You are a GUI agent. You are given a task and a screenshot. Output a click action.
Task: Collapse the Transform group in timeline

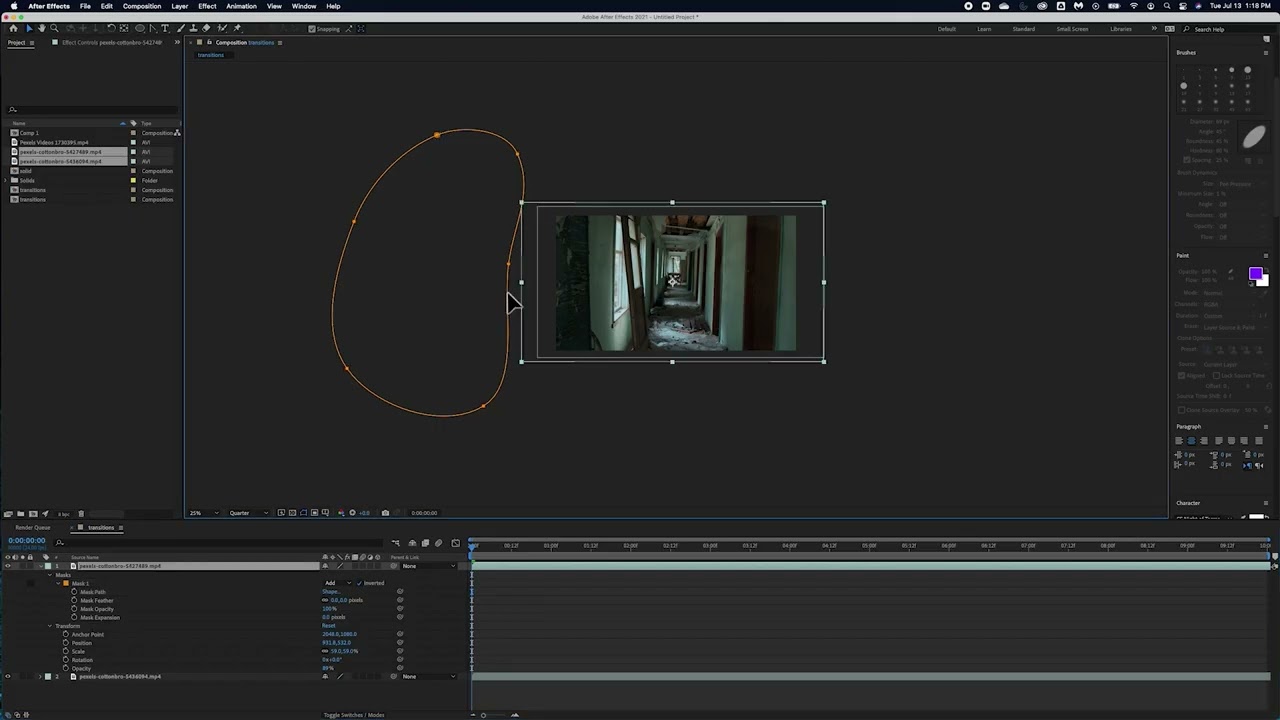[50, 626]
